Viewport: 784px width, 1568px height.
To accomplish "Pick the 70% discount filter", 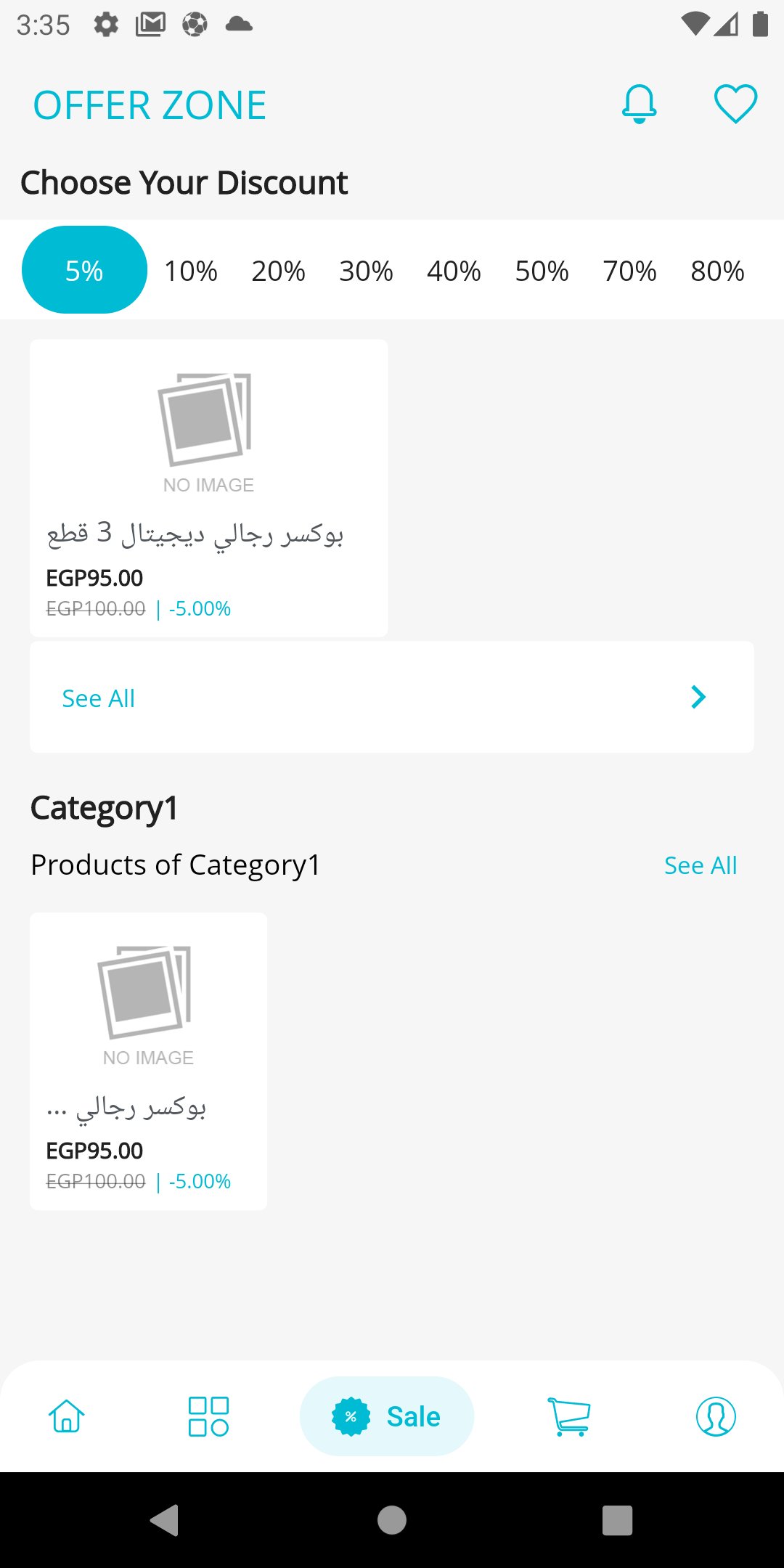I will 629,271.
